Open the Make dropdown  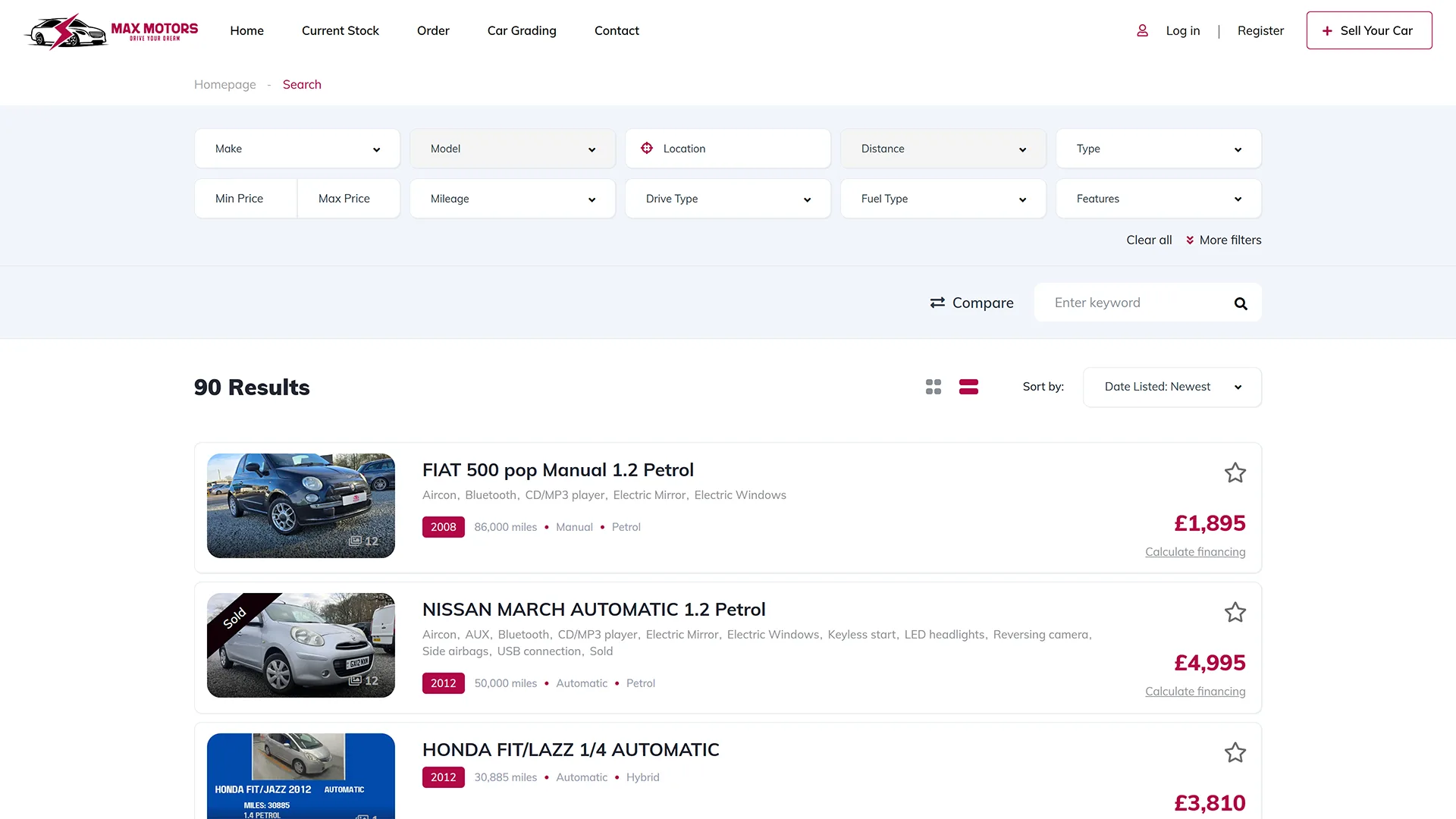[x=297, y=149]
